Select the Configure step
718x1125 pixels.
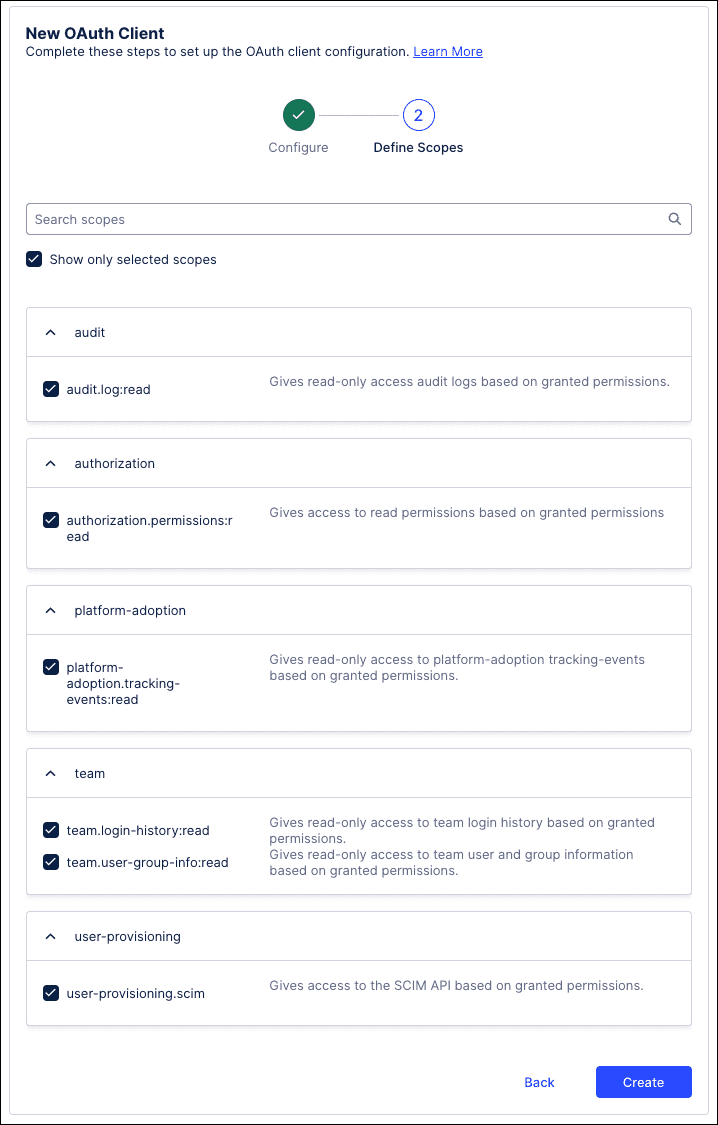[x=298, y=147]
